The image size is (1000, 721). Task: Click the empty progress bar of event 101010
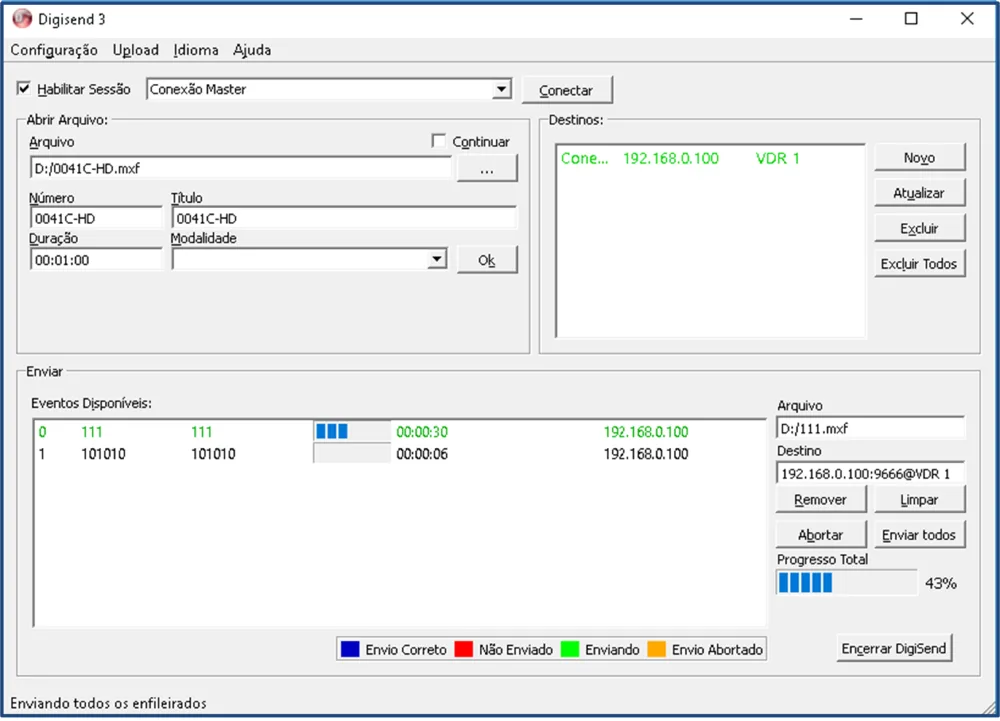[352, 453]
